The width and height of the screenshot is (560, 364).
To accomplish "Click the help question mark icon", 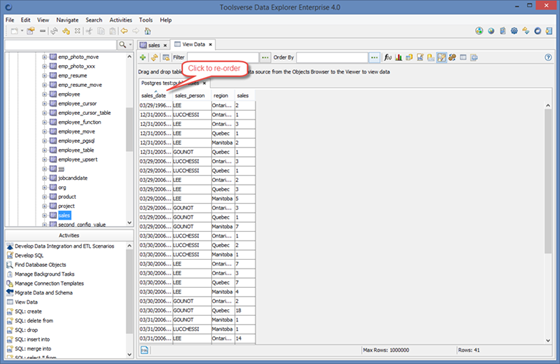I will 548,58.
